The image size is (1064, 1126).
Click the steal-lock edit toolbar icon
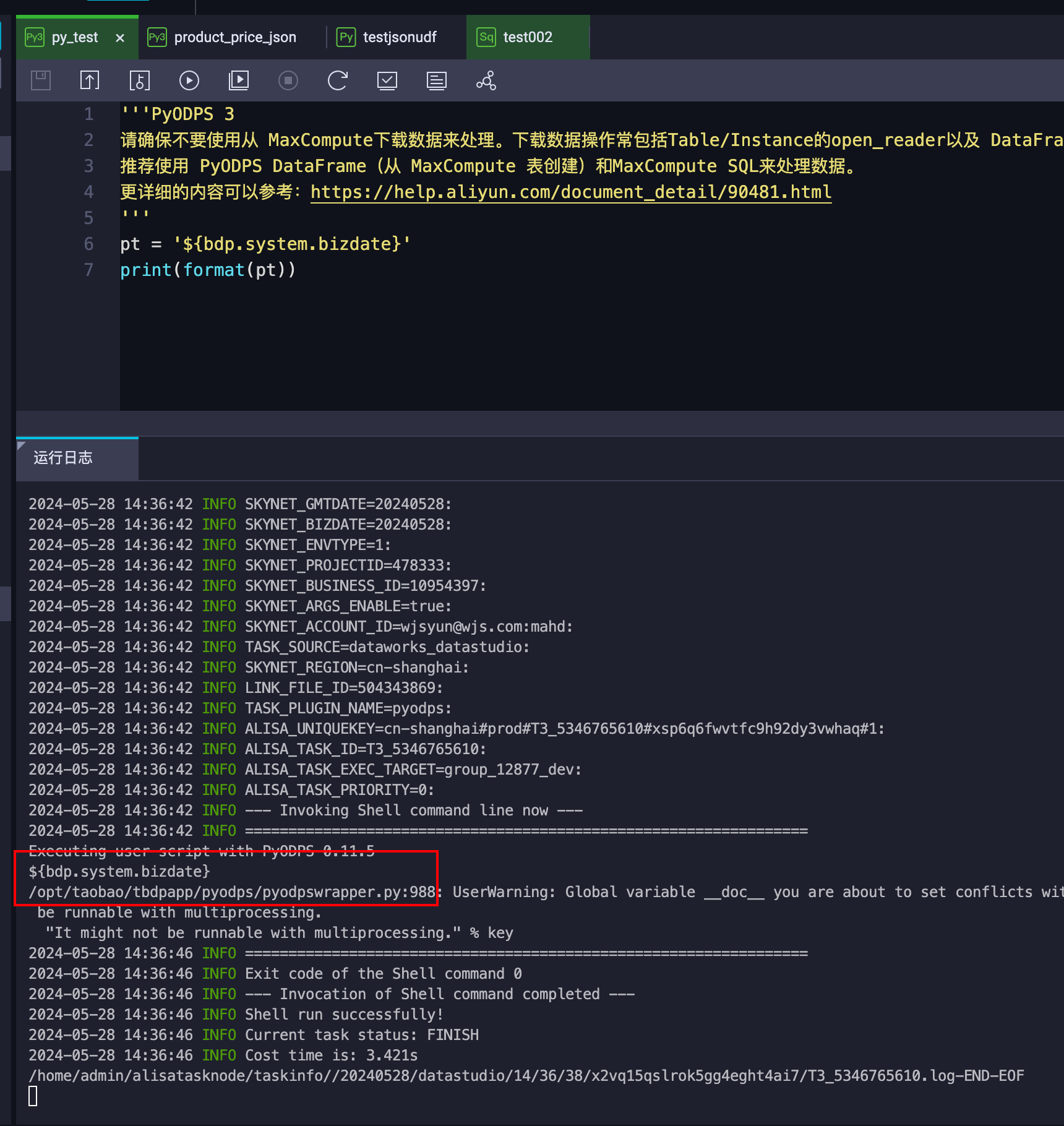click(x=140, y=80)
